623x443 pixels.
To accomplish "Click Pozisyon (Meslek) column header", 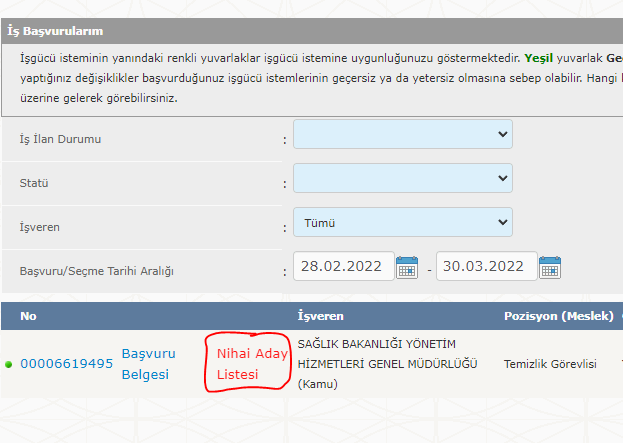I will pos(557,316).
